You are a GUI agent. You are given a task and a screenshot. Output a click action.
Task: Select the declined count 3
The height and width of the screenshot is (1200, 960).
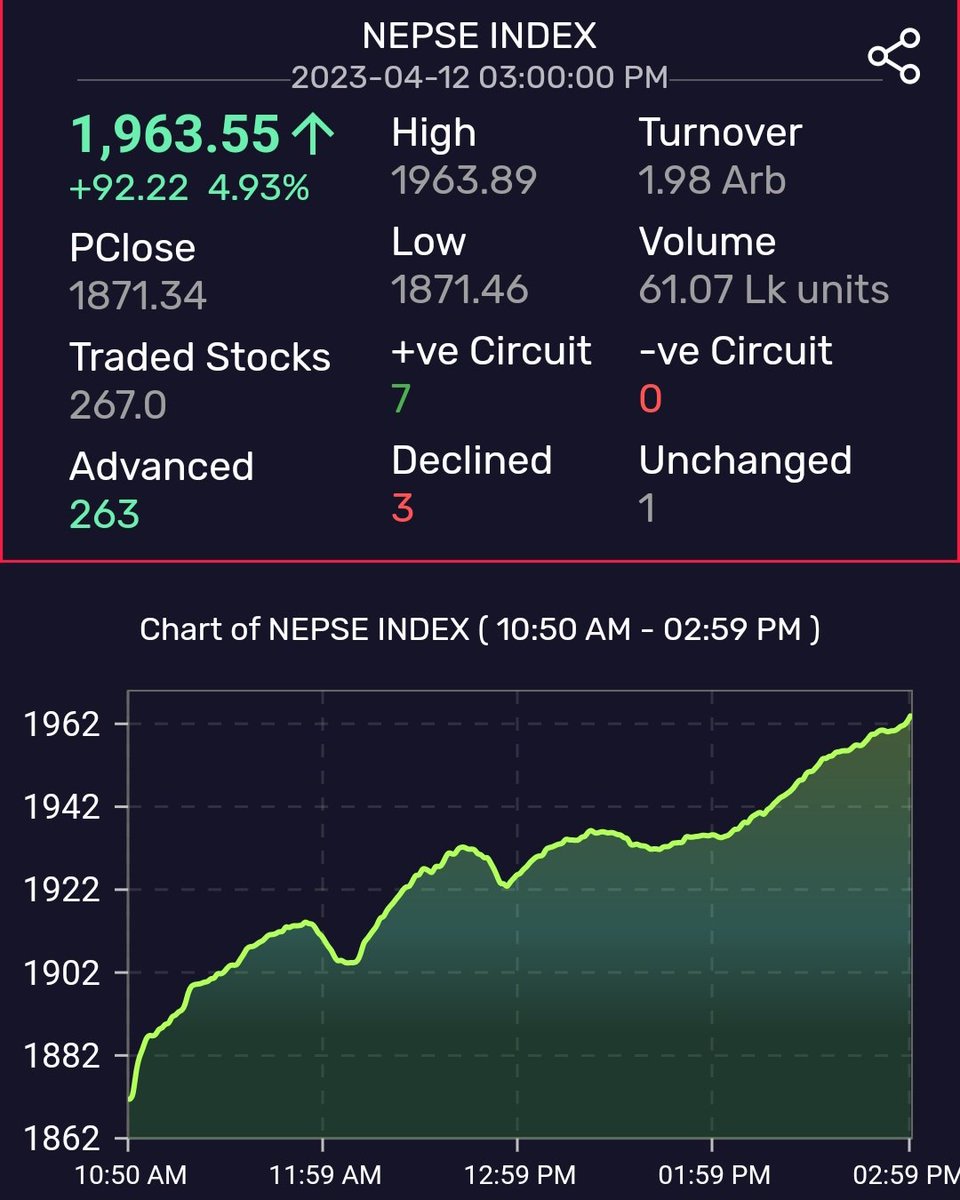point(402,508)
